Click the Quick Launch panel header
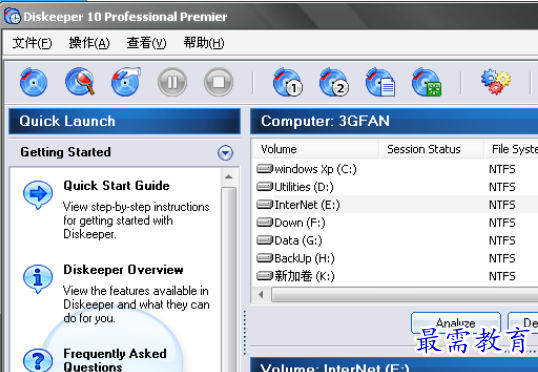 (125, 121)
